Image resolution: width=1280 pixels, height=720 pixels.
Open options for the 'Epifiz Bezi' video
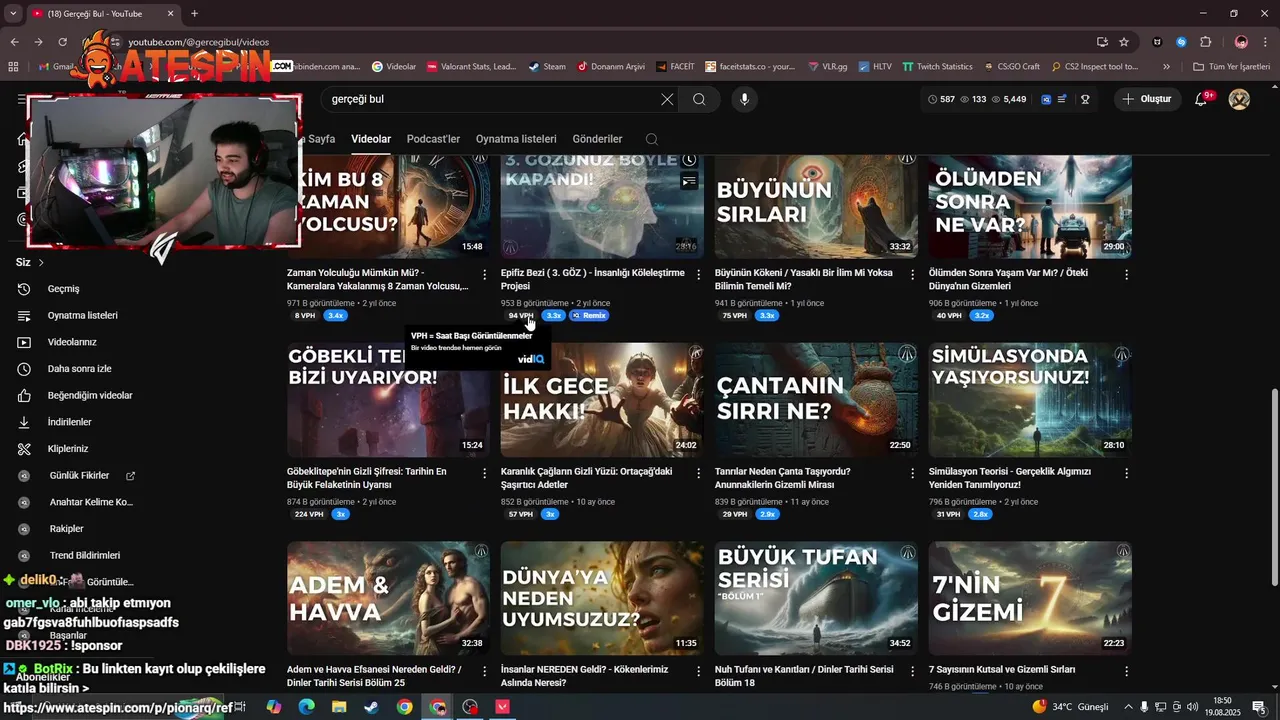pyautogui.click(x=699, y=275)
